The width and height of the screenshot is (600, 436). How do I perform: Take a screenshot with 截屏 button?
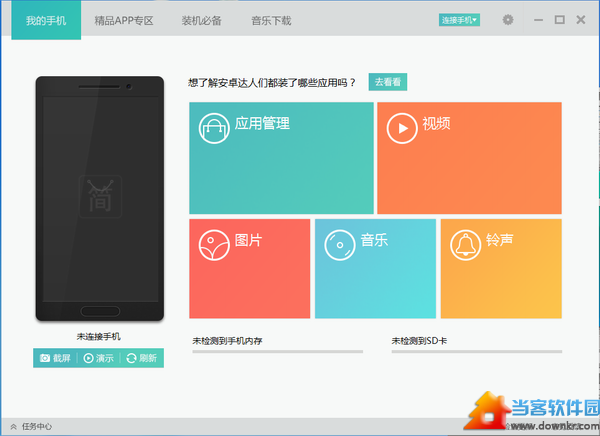point(55,358)
